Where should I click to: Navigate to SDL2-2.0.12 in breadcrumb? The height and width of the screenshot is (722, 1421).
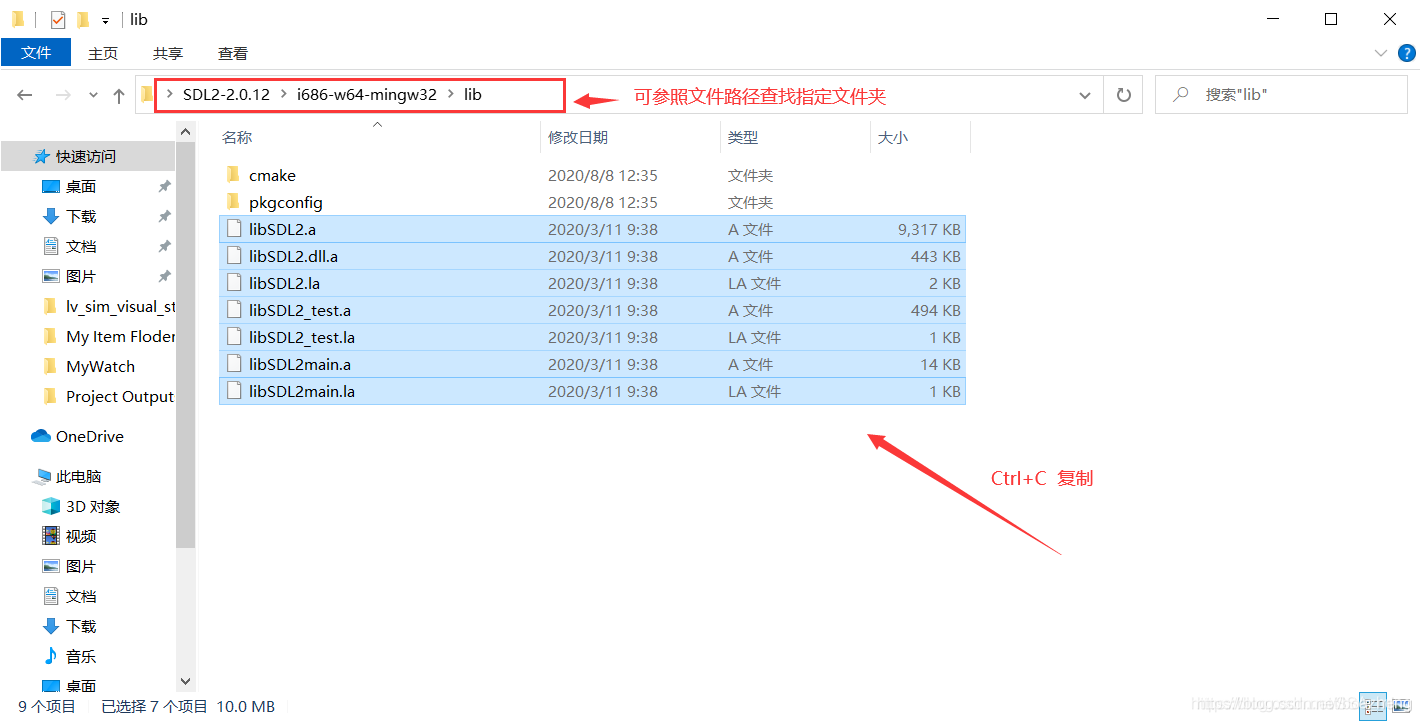tap(226, 95)
